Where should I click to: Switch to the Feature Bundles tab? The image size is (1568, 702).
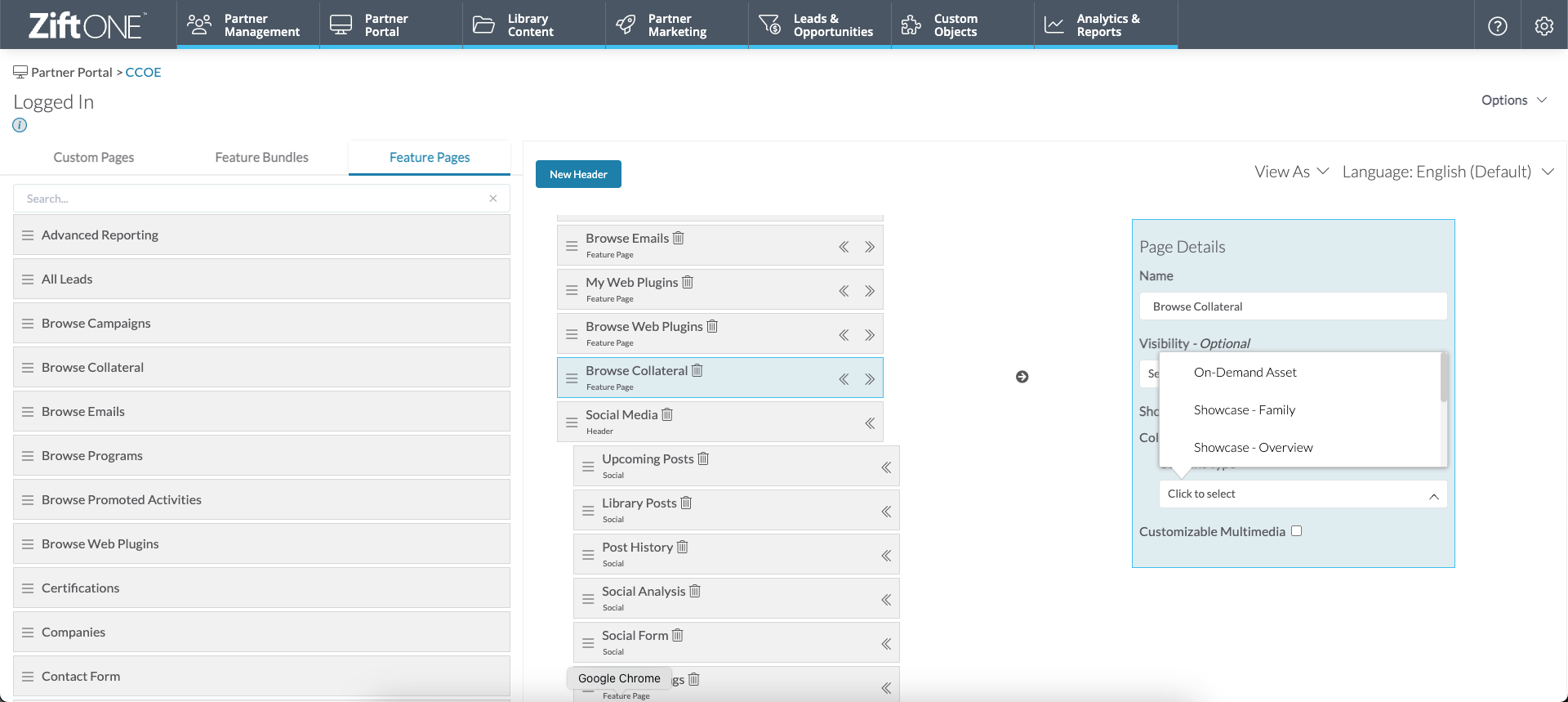pos(261,157)
